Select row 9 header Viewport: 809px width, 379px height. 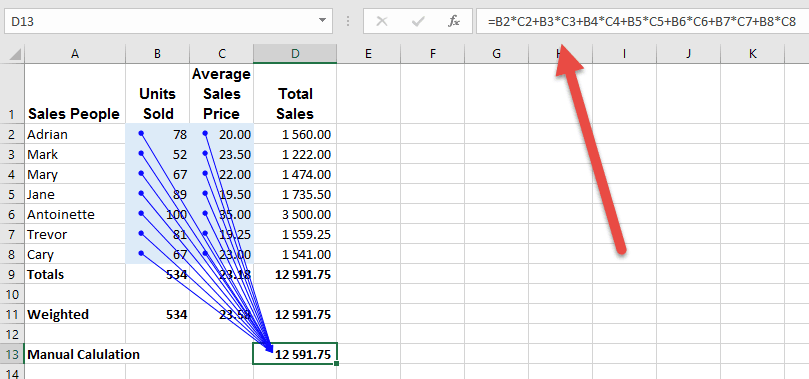pos(12,274)
